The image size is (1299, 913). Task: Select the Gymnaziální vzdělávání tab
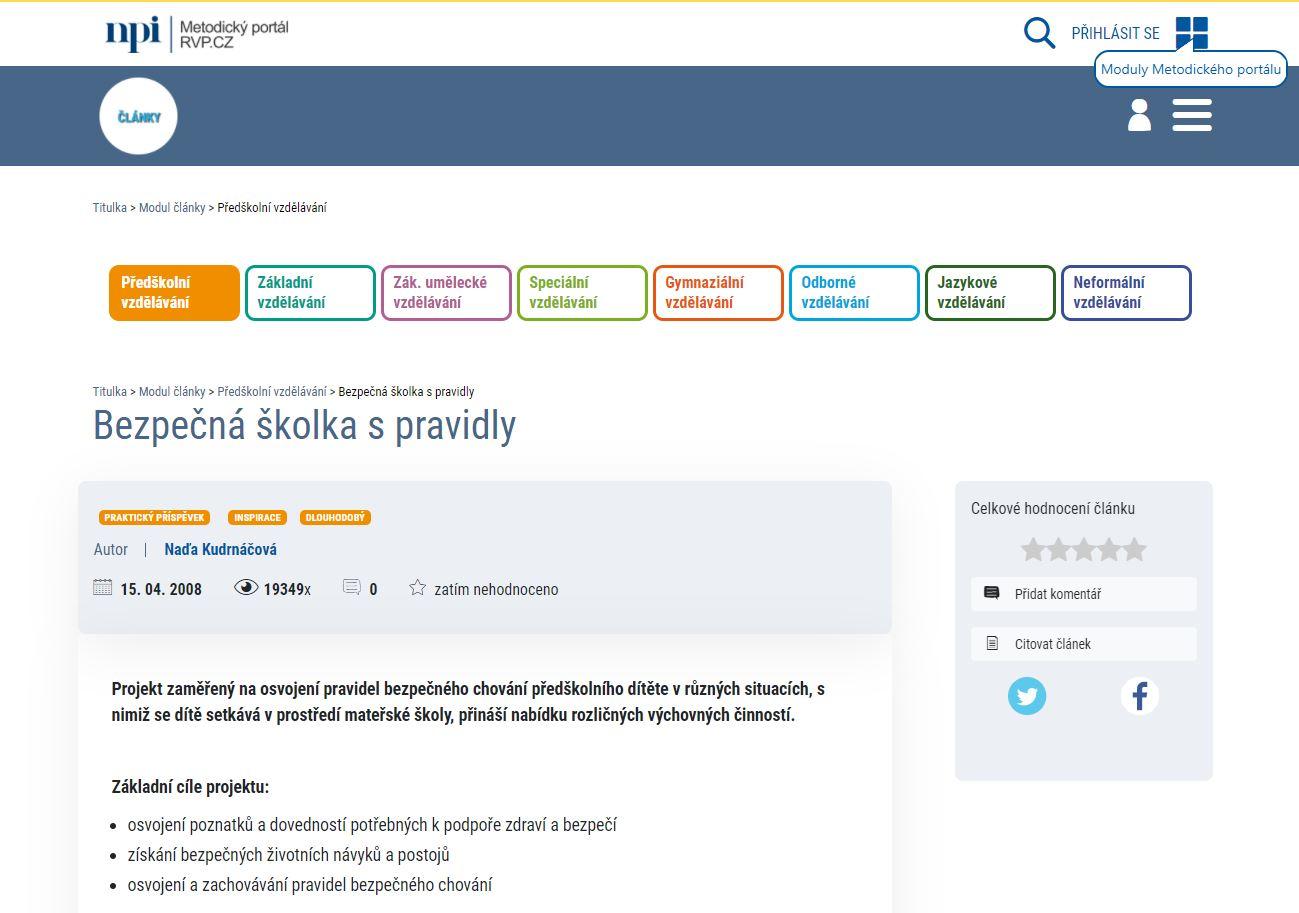[718, 293]
